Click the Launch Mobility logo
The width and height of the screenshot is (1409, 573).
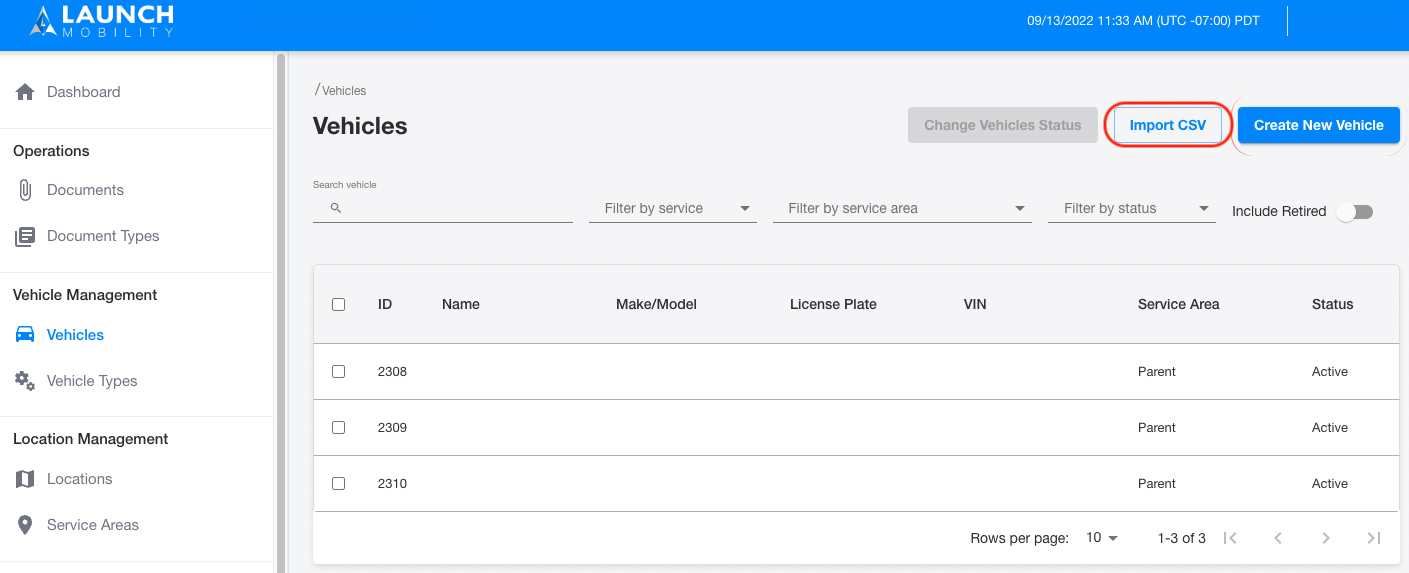pyautogui.click(x=101, y=20)
